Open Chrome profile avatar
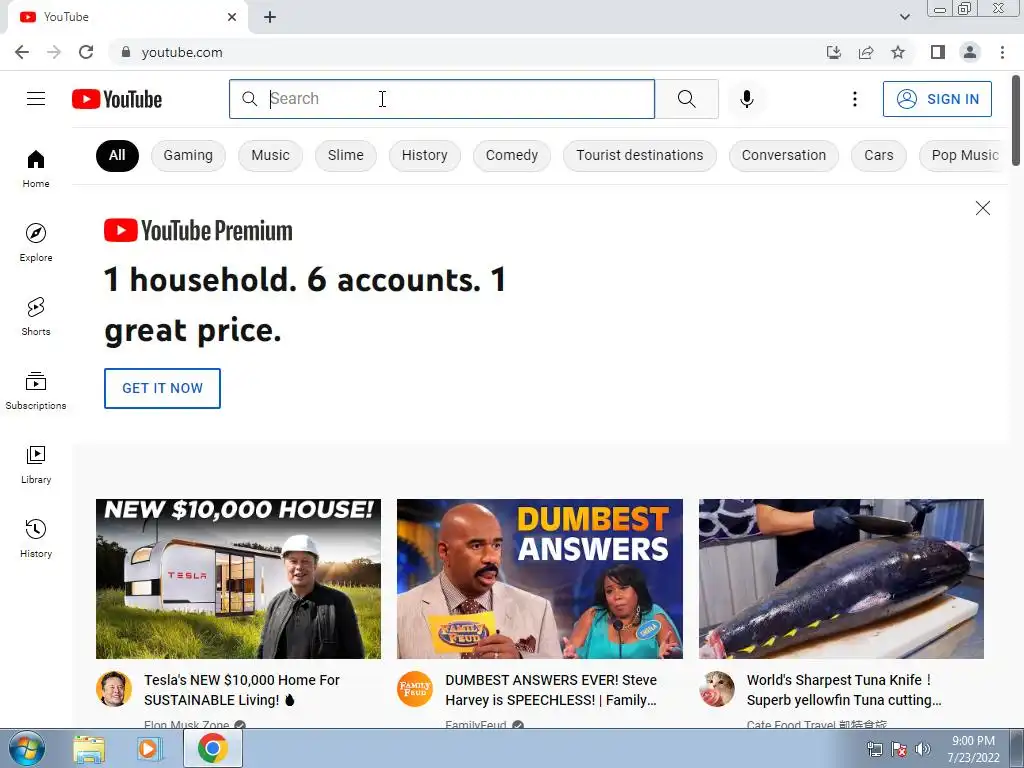The height and width of the screenshot is (768, 1024). 970,52
